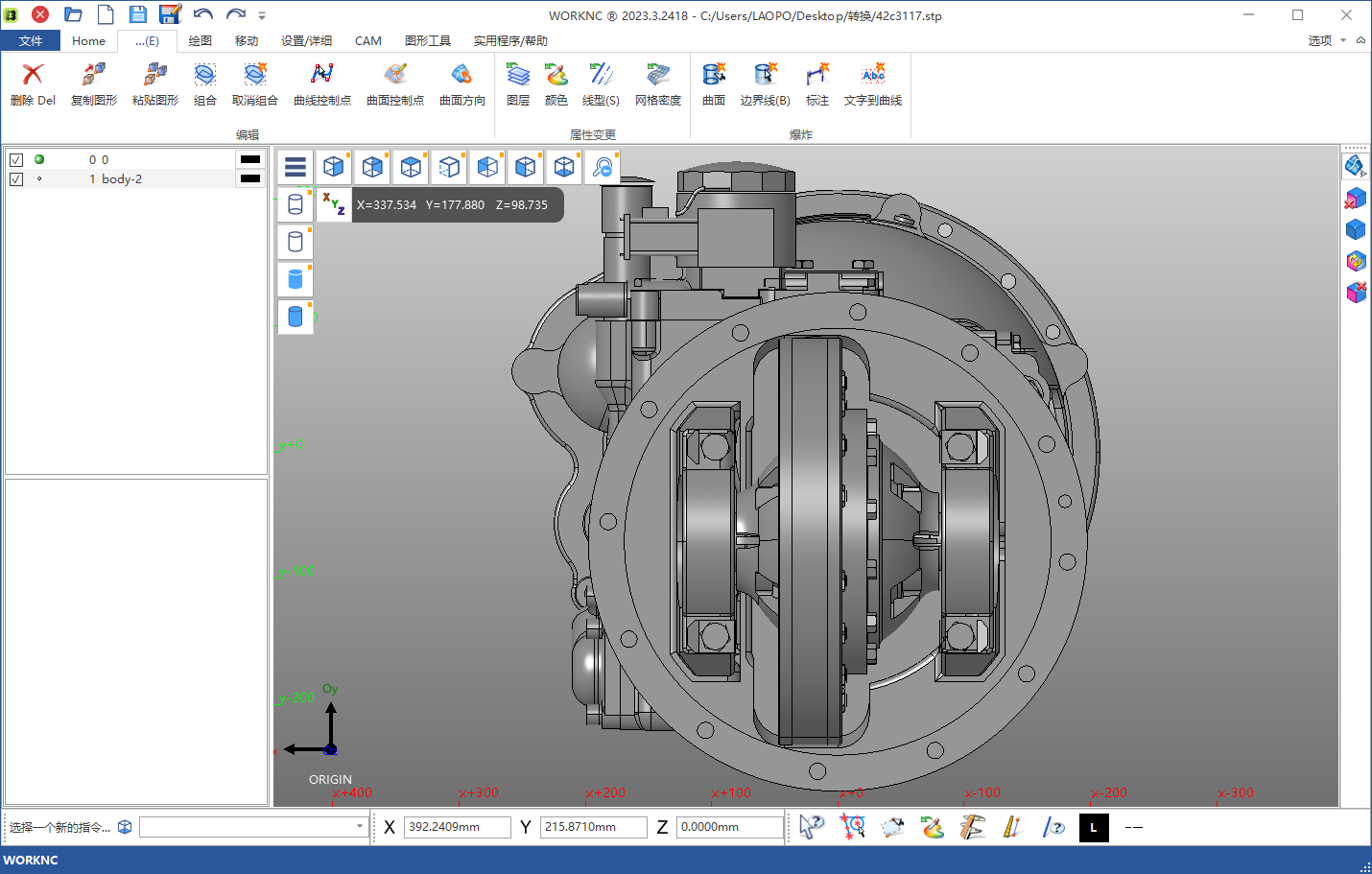The width and height of the screenshot is (1372, 874).
Task: Select the 复制图形 copy geometry tool
Action: click(94, 83)
